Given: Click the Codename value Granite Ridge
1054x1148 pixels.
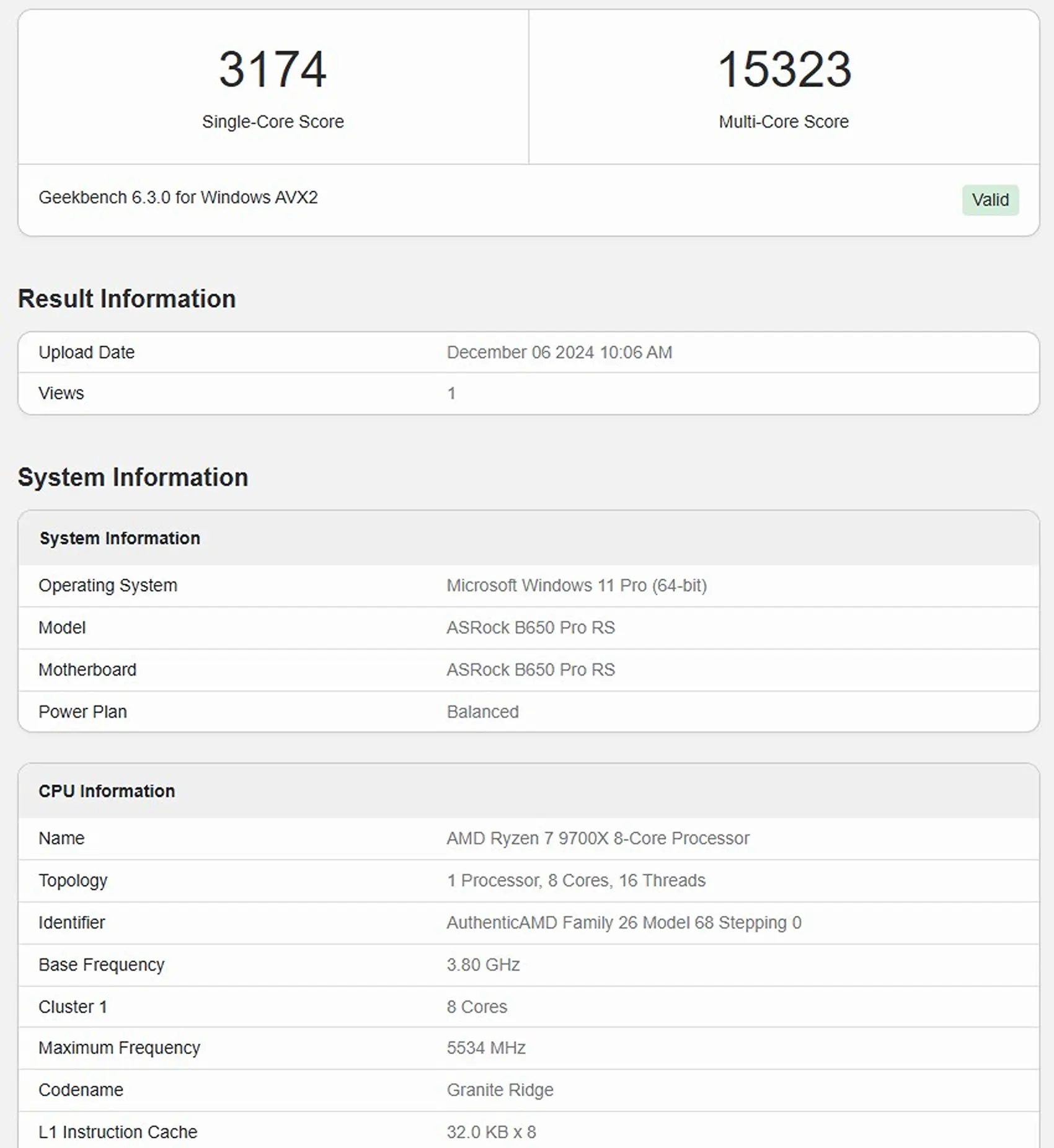Looking at the screenshot, I should (500, 1090).
